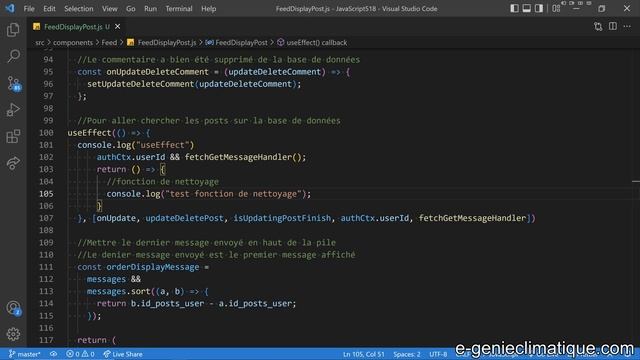Click the //fonction de nettoyage comment
The width and height of the screenshot is (640, 360).
[162, 182]
